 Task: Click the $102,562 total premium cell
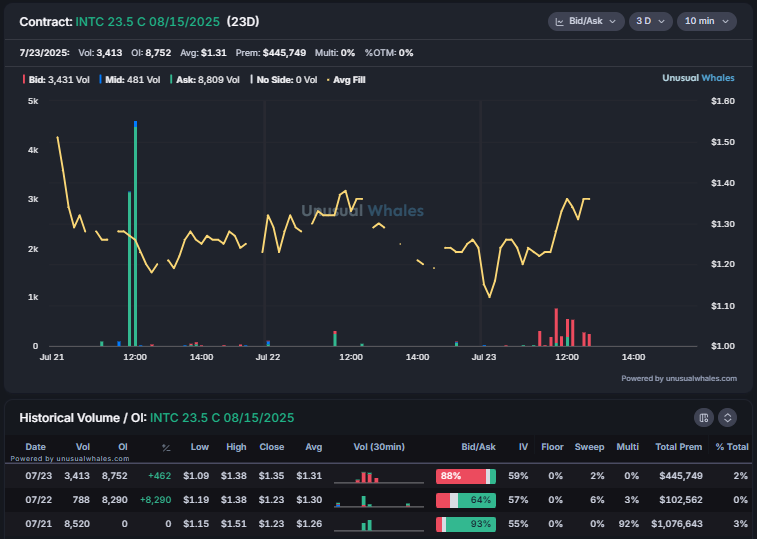(681, 500)
